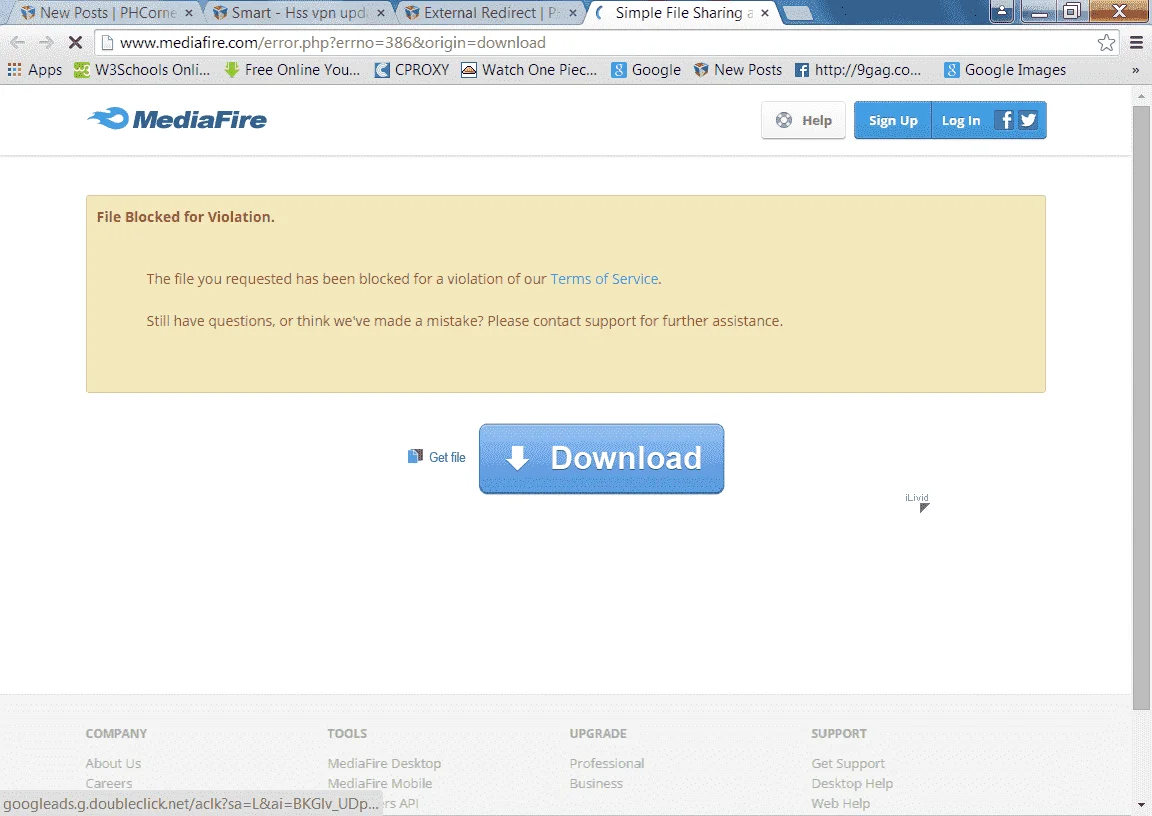This screenshot has height=816, width=1152.
Task: Open the Business upgrade link
Action: (x=596, y=783)
